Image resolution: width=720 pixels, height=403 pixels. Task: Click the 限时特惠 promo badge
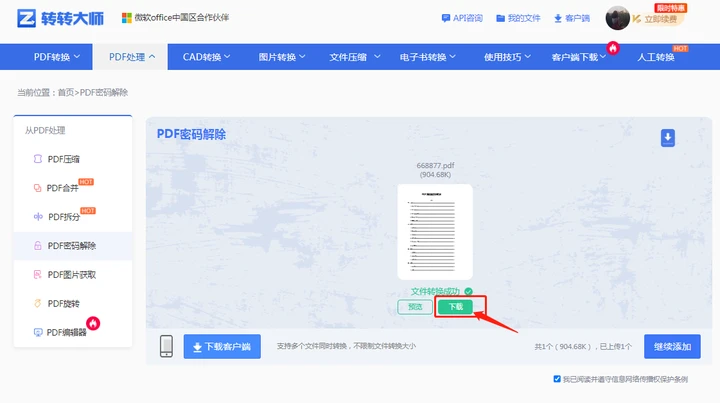point(670,8)
